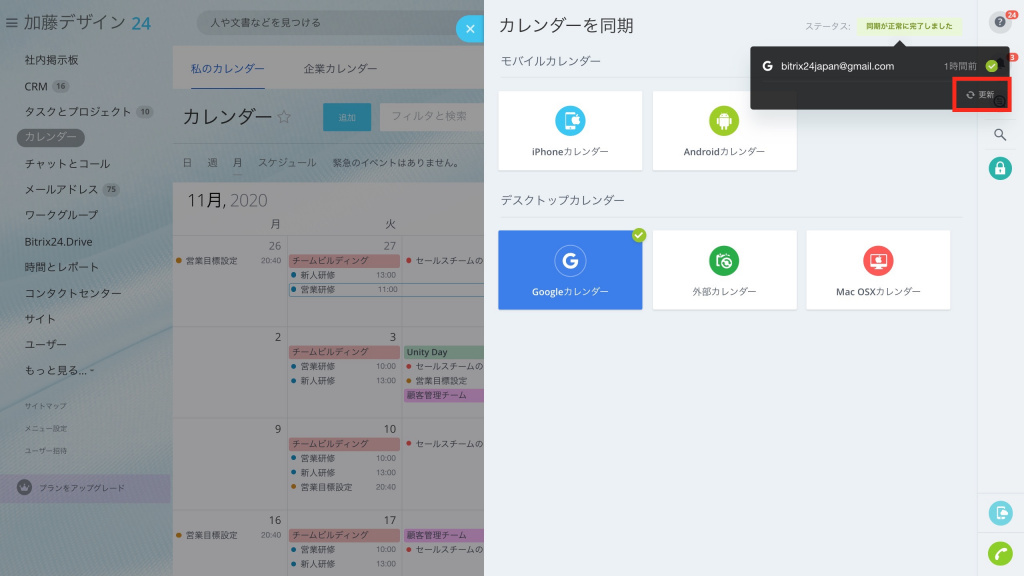Click the sync completed status badge
The image size is (1024, 576).
coord(909,26)
